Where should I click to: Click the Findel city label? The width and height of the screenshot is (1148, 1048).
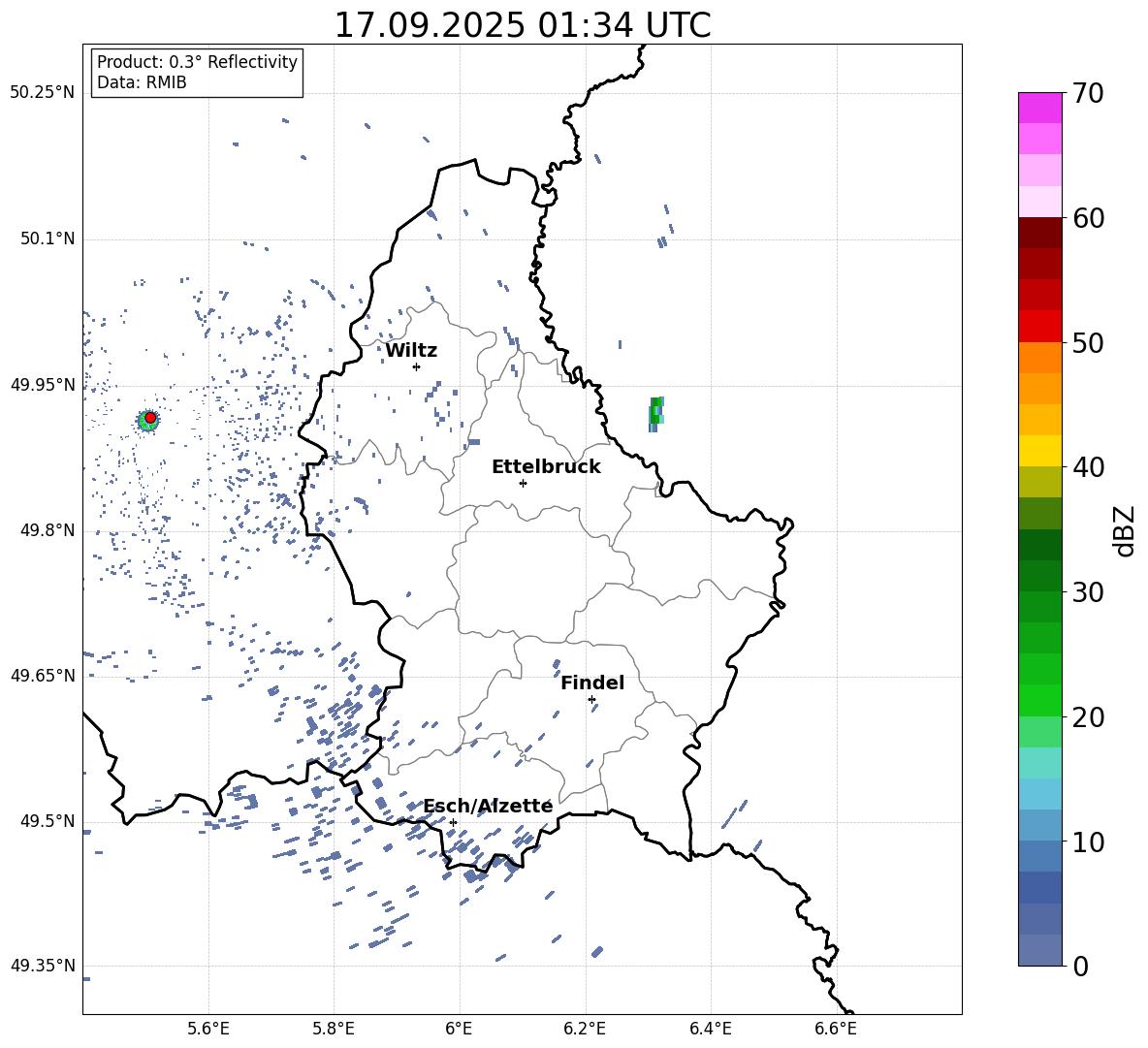592,683
